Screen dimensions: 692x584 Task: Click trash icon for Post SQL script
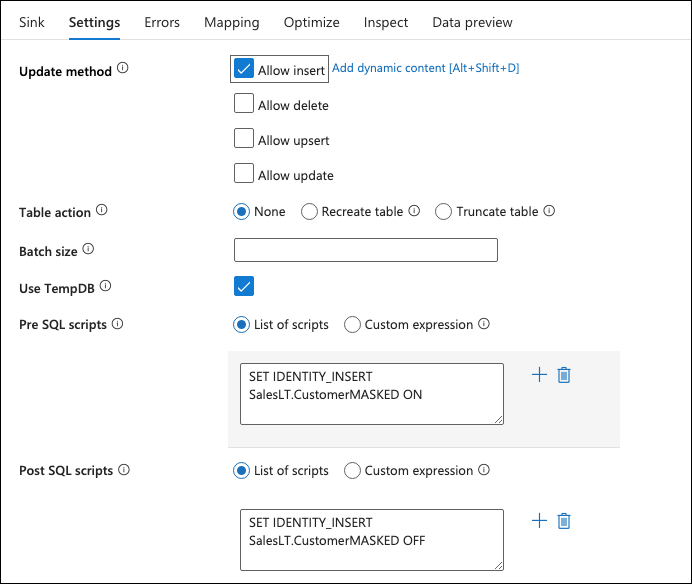(564, 521)
